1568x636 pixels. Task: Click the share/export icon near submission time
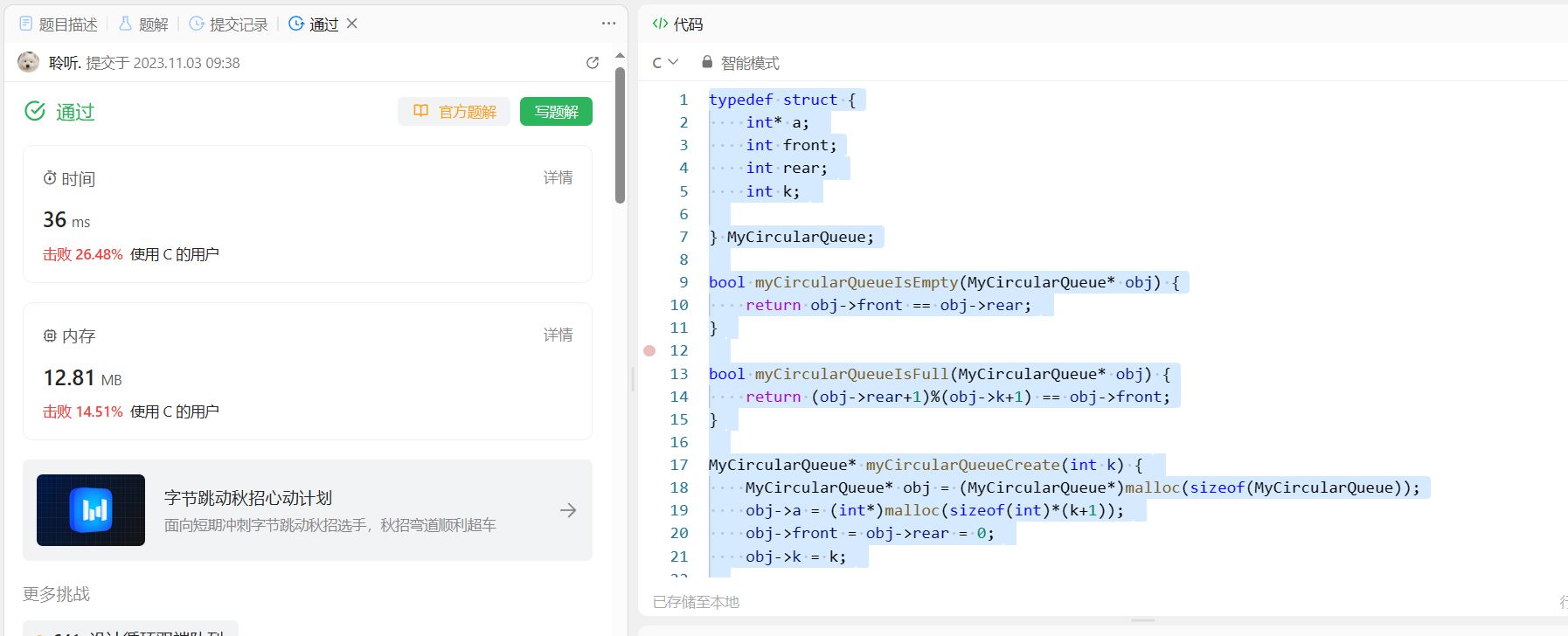[x=593, y=63]
